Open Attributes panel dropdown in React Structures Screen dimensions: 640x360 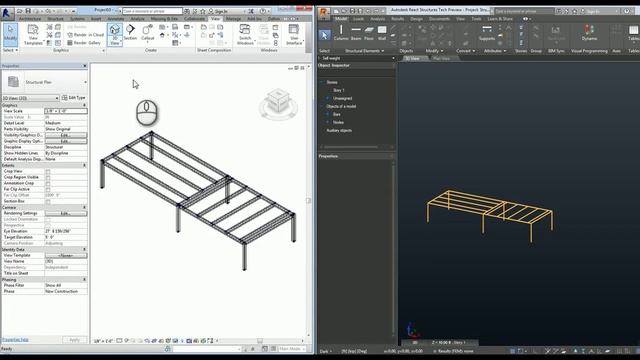coord(495,51)
